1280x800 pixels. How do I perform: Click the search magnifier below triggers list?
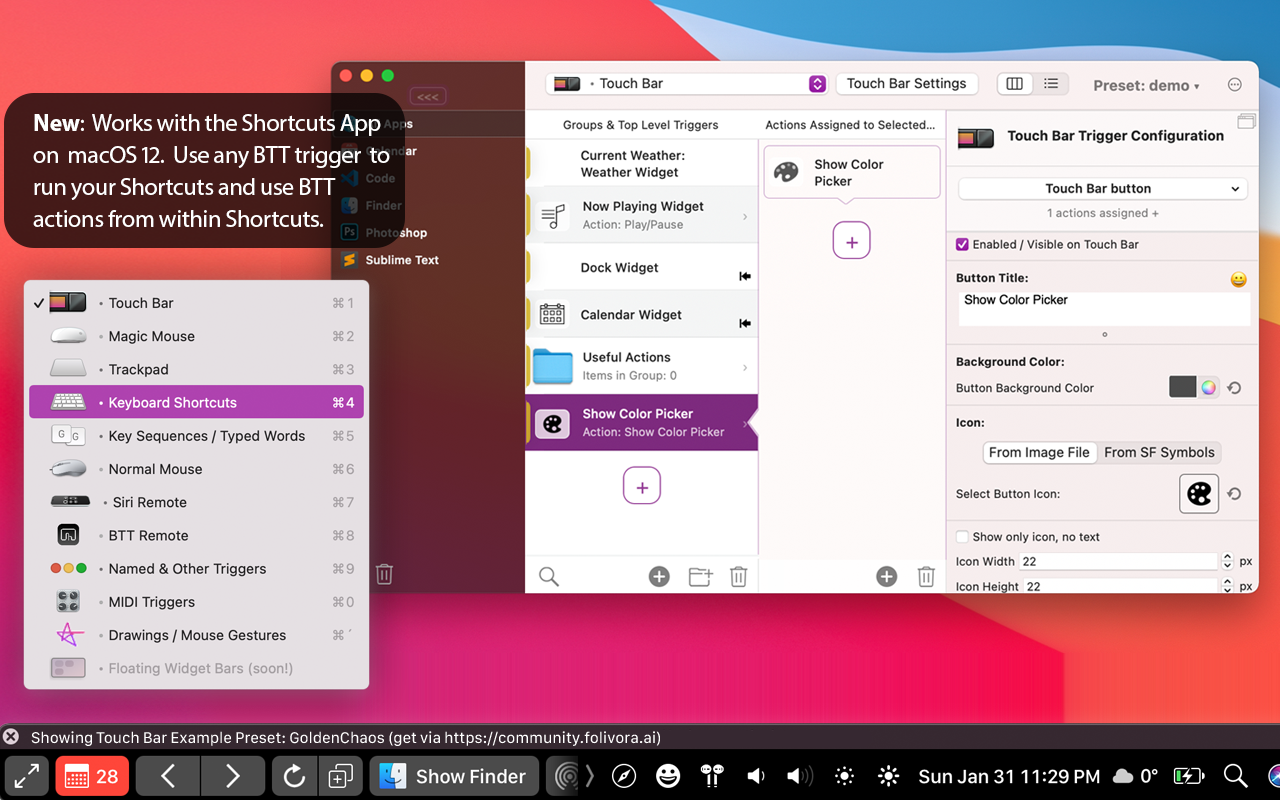tap(549, 576)
